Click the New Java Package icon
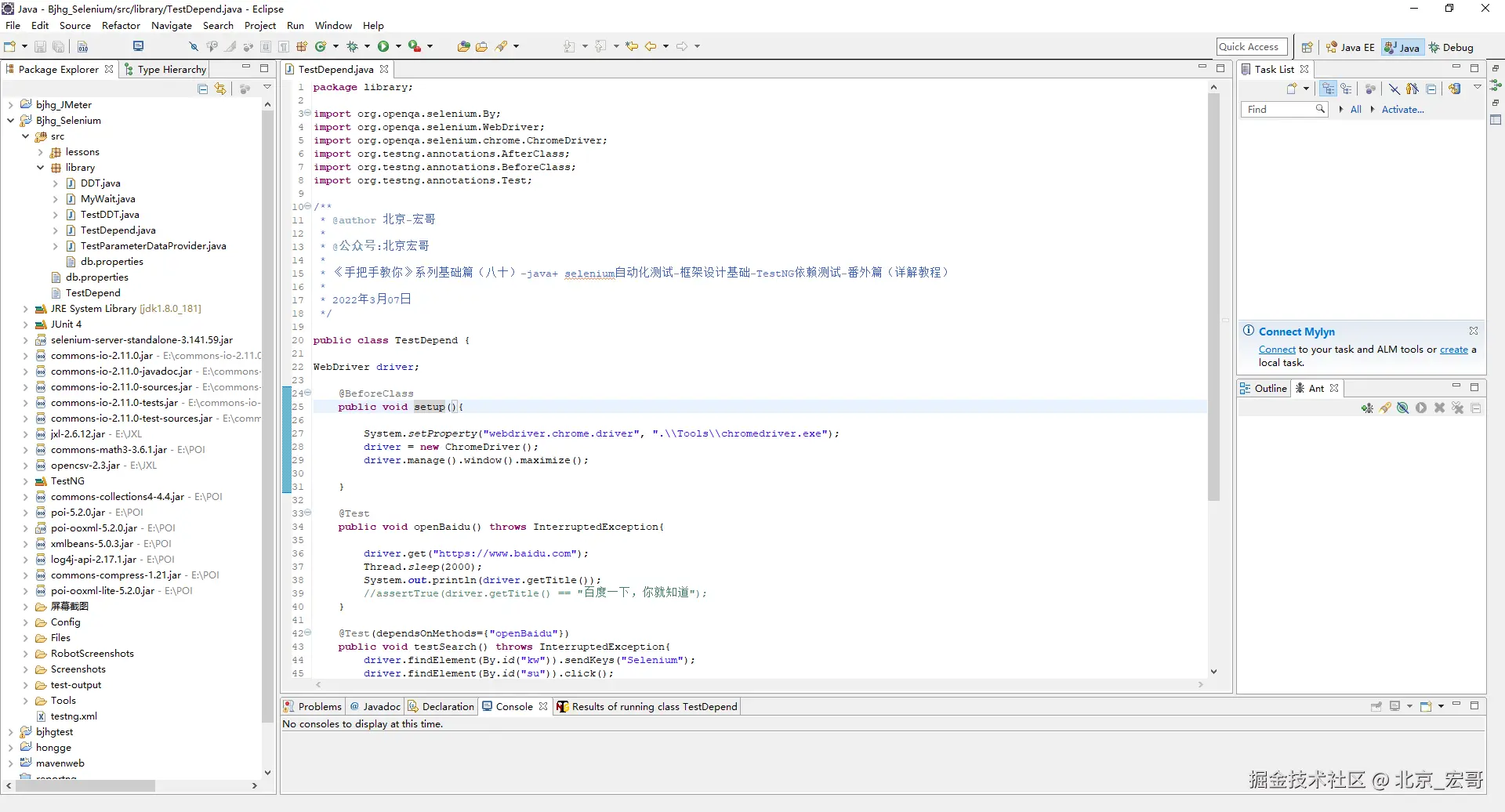Screen dimensions: 1505x812 302,47
